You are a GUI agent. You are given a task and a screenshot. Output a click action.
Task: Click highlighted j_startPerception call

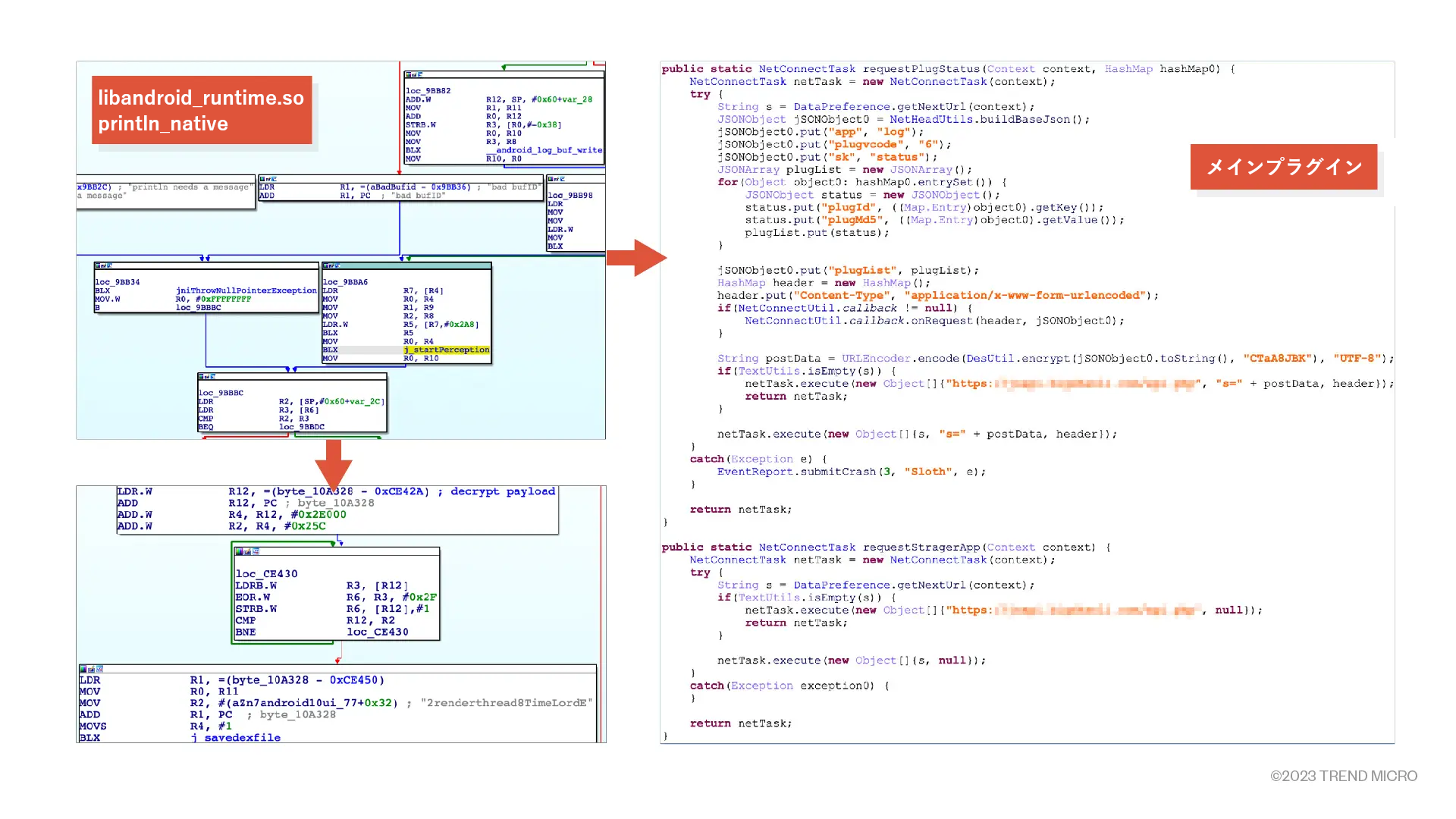[x=447, y=350]
